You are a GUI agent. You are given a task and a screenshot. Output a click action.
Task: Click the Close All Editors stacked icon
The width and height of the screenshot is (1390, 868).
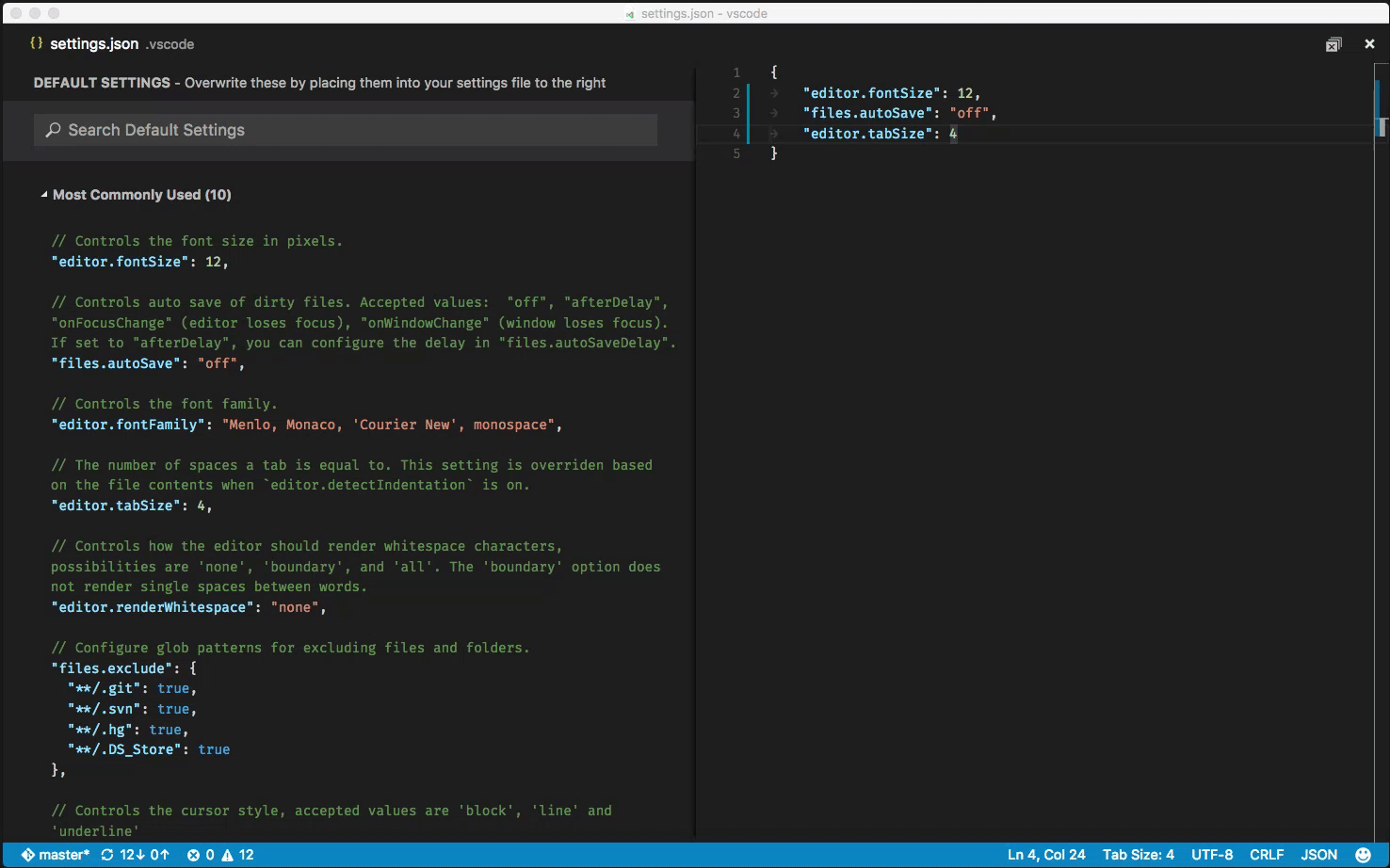pos(1333,44)
